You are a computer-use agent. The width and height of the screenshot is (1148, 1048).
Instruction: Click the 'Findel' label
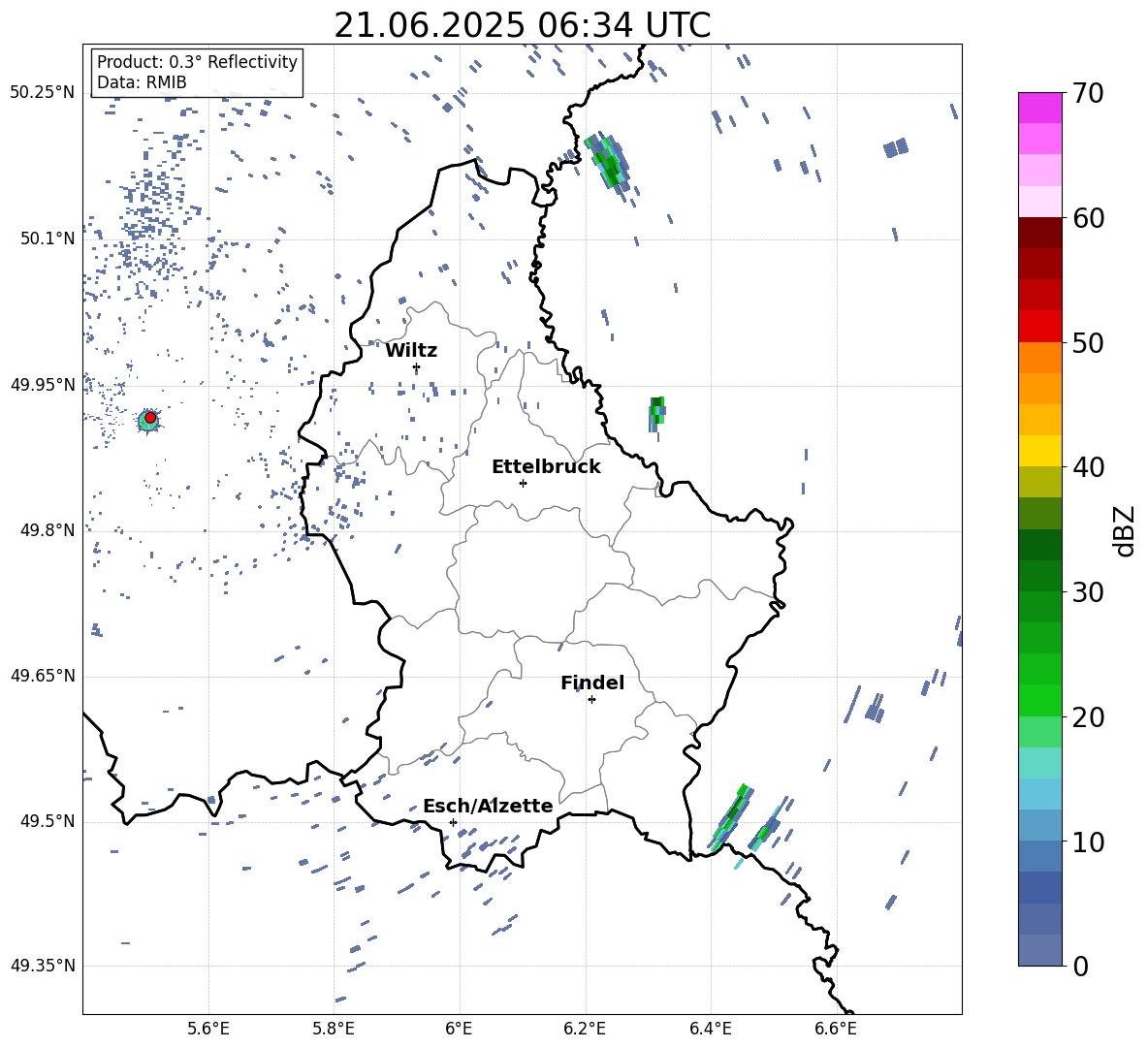[592, 683]
